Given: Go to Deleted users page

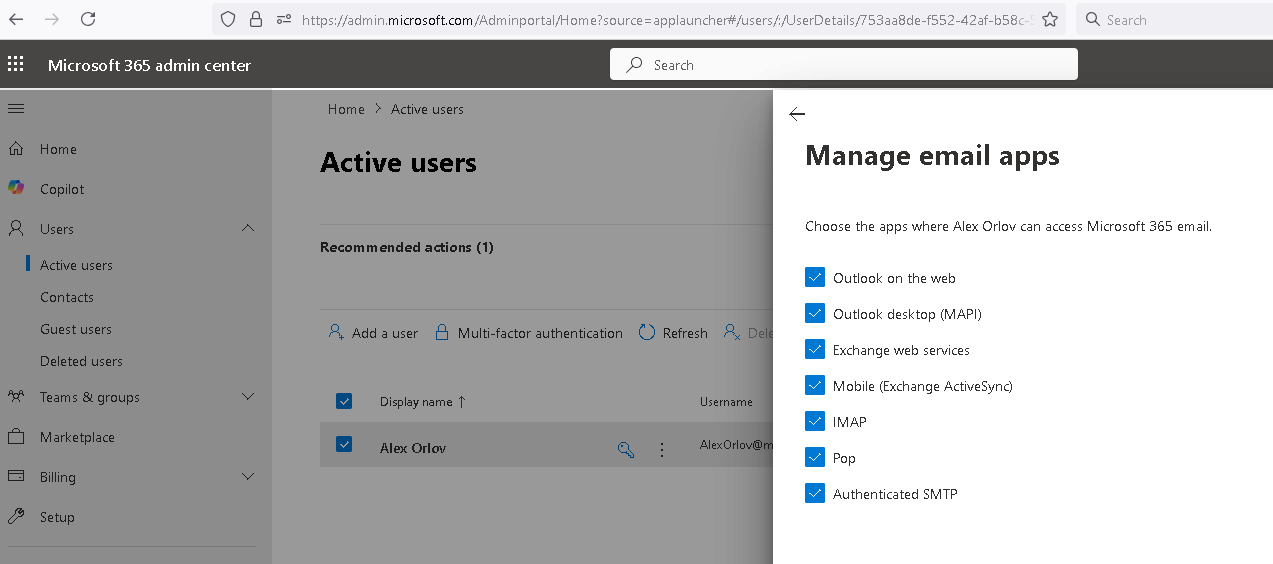Looking at the screenshot, I should click(x=81, y=361).
